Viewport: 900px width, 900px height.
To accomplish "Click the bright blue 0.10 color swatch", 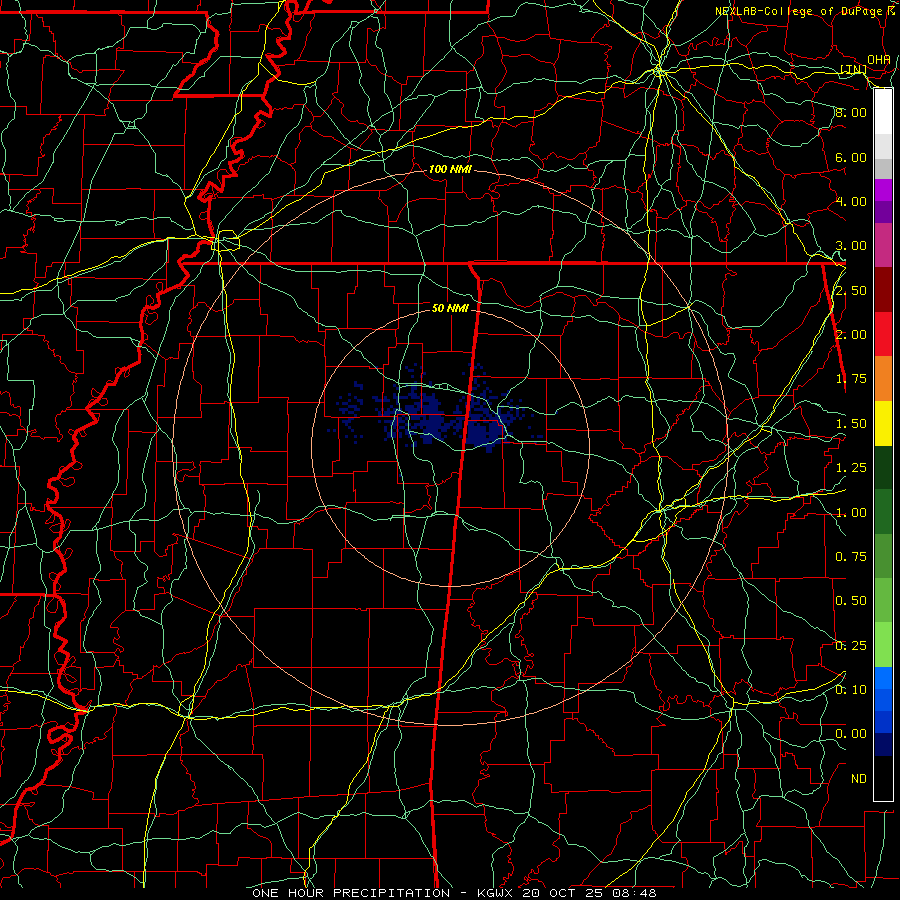I will 883,678.
